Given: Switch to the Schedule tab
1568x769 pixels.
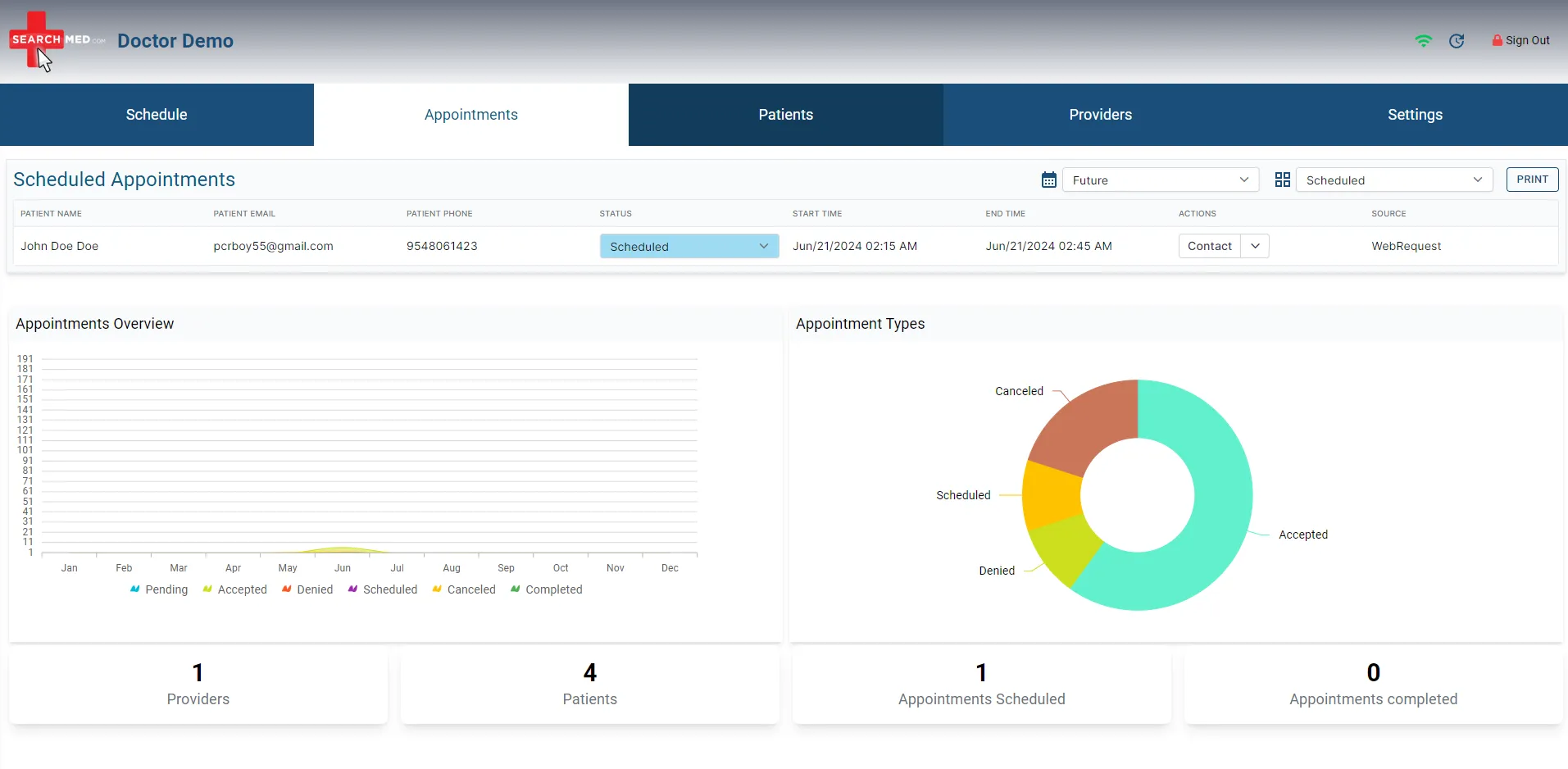Looking at the screenshot, I should (x=157, y=115).
